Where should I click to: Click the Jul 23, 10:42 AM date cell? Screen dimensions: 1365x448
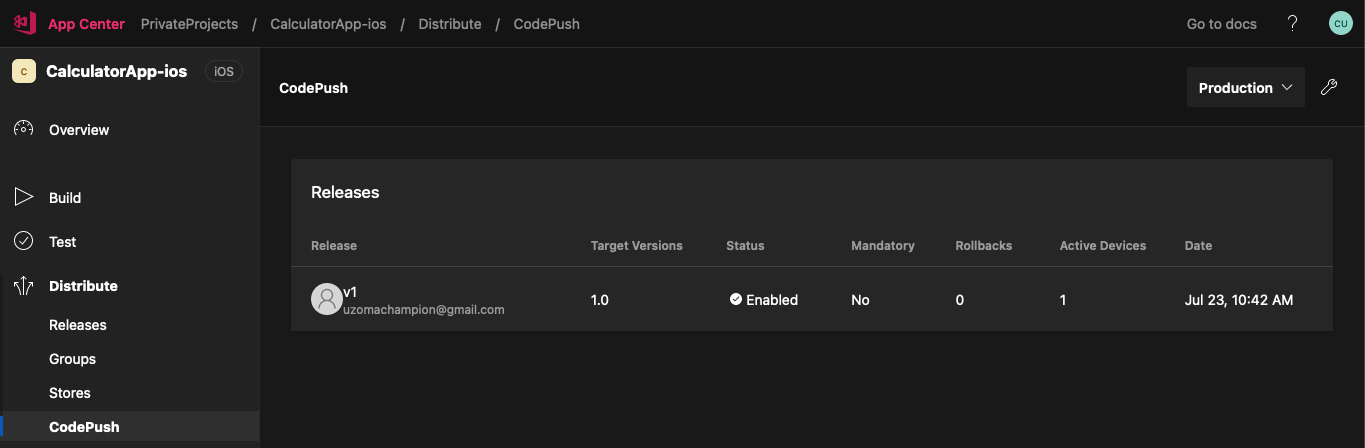tap(1239, 300)
